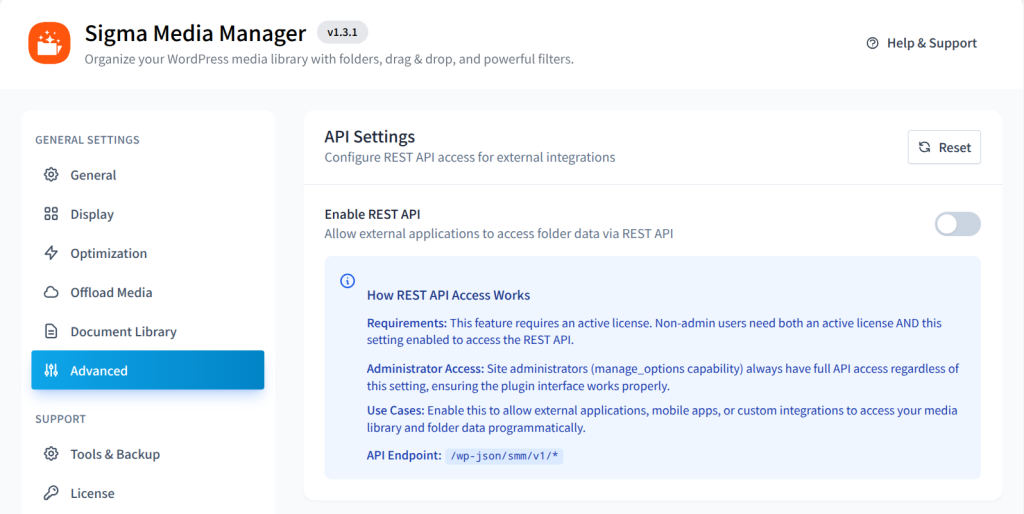
Task: Click the Reset button
Action: click(x=944, y=147)
